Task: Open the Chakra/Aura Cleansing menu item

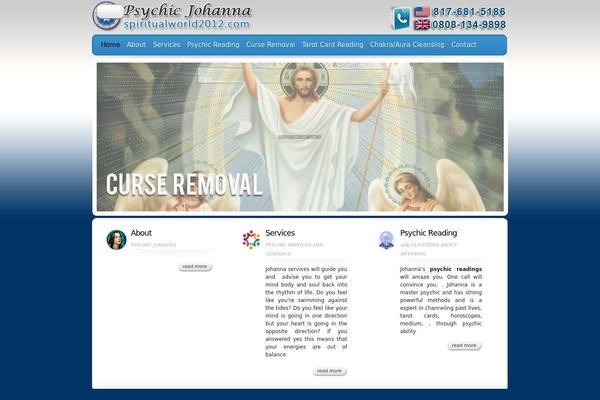Action: [407, 45]
